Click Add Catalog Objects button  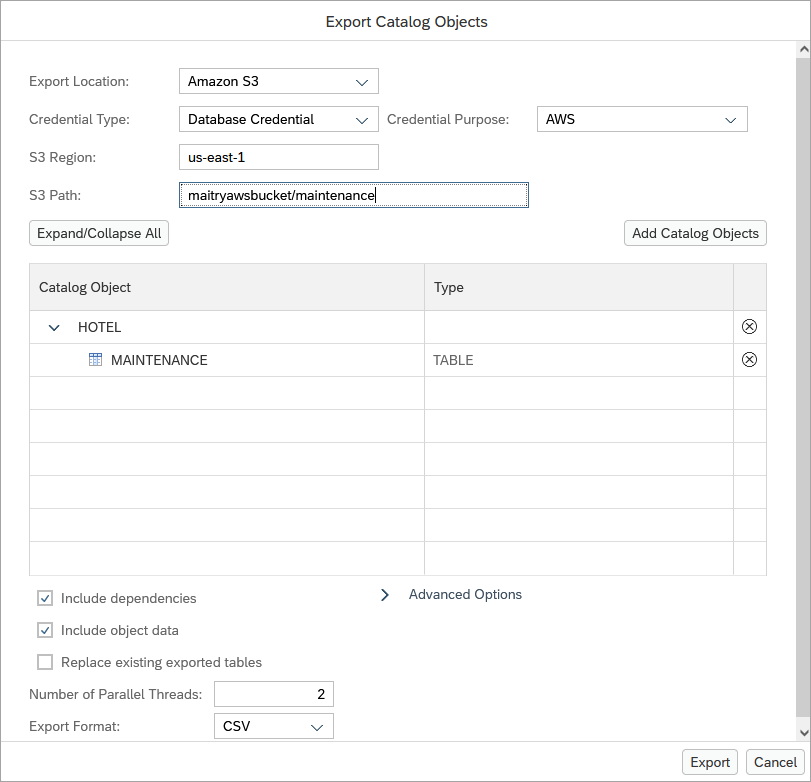click(695, 233)
